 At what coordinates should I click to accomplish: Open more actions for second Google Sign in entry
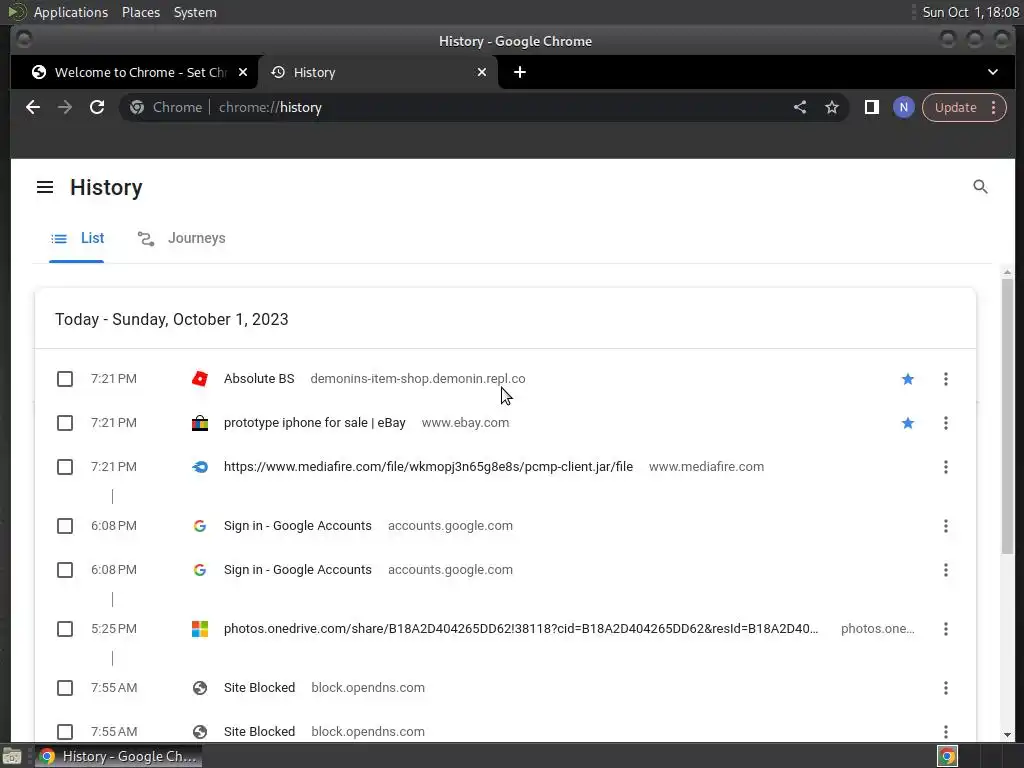pyautogui.click(x=945, y=570)
